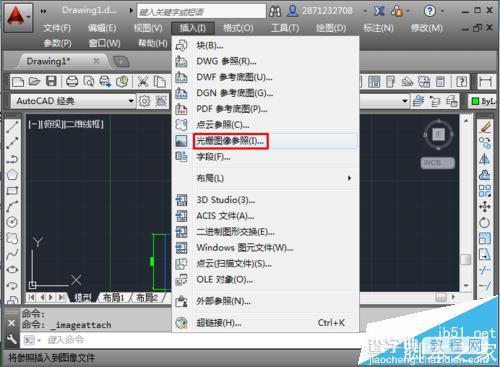Switch to the 布局1 layout tab
The height and width of the screenshot is (367, 500).
(x=114, y=297)
